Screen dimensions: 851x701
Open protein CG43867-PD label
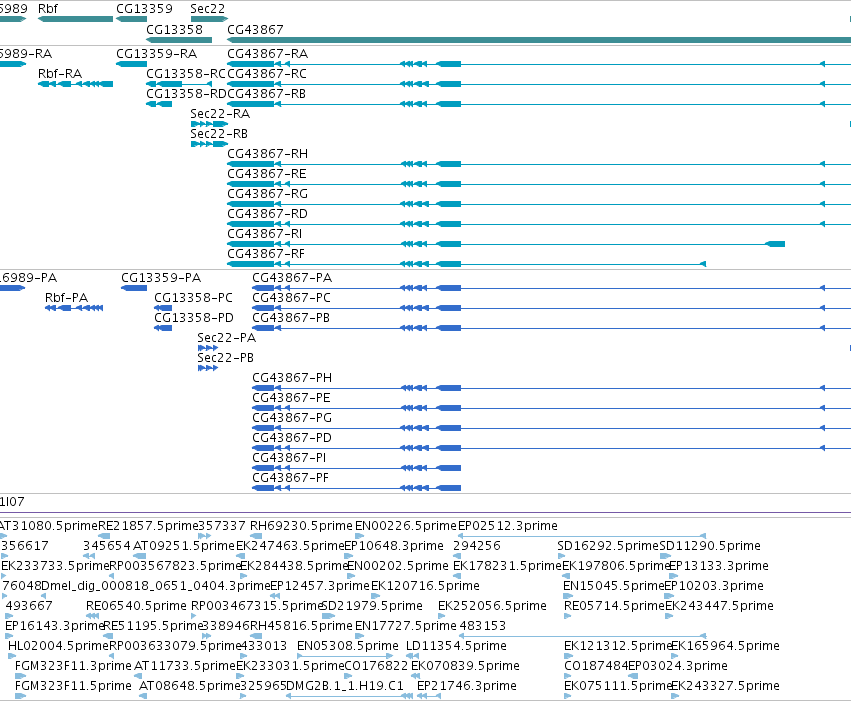pyautogui.click(x=292, y=438)
